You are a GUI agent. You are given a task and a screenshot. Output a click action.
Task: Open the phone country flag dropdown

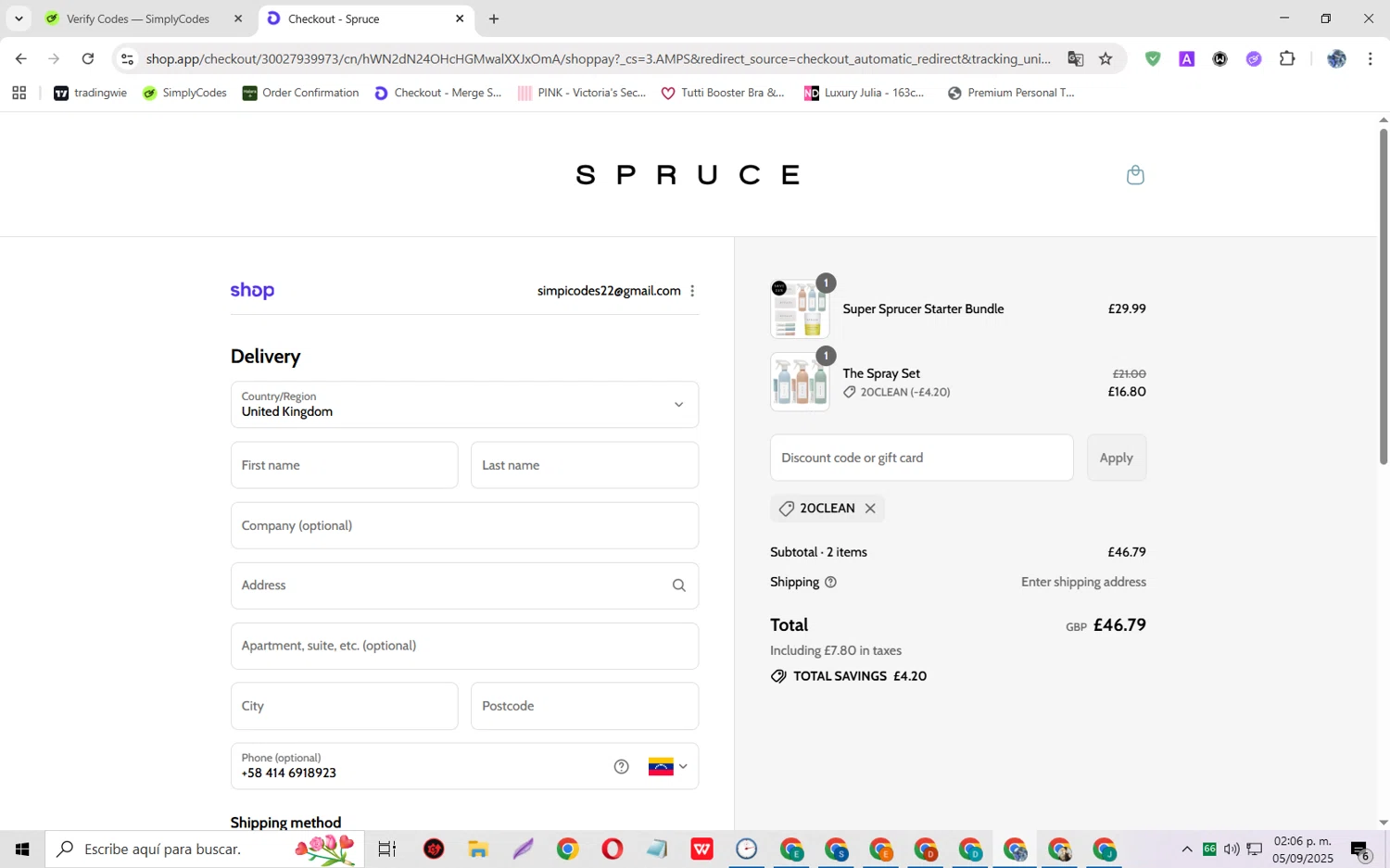point(668,766)
